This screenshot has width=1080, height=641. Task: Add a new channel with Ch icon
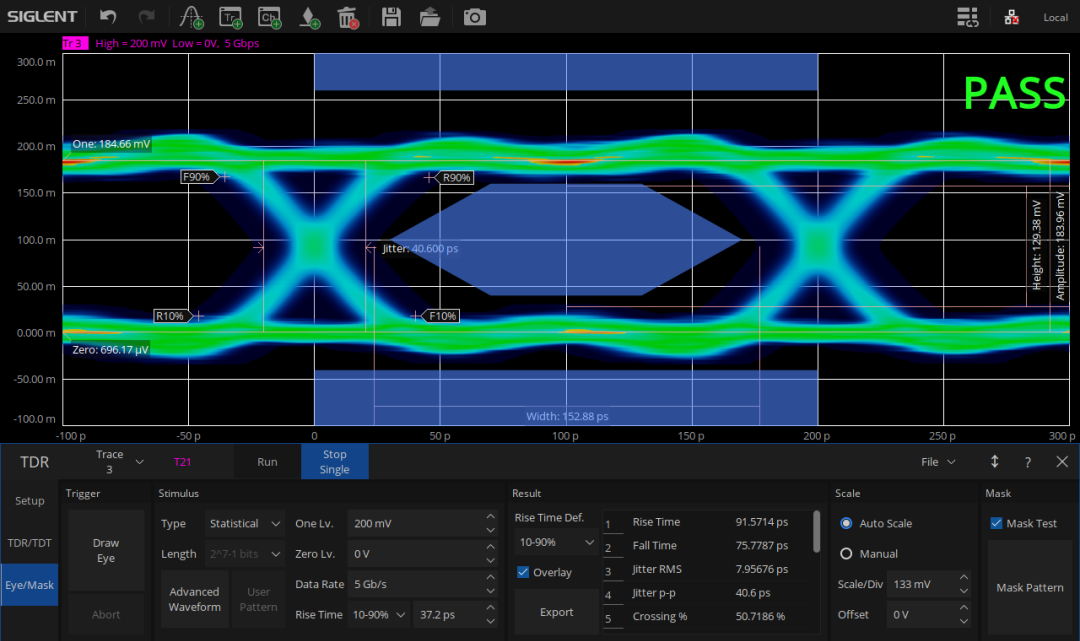[x=269, y=17]
